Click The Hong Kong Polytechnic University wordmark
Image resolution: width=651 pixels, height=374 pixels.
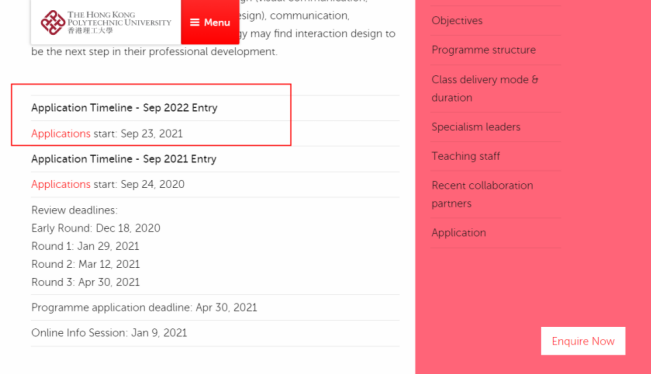(120, 22)
